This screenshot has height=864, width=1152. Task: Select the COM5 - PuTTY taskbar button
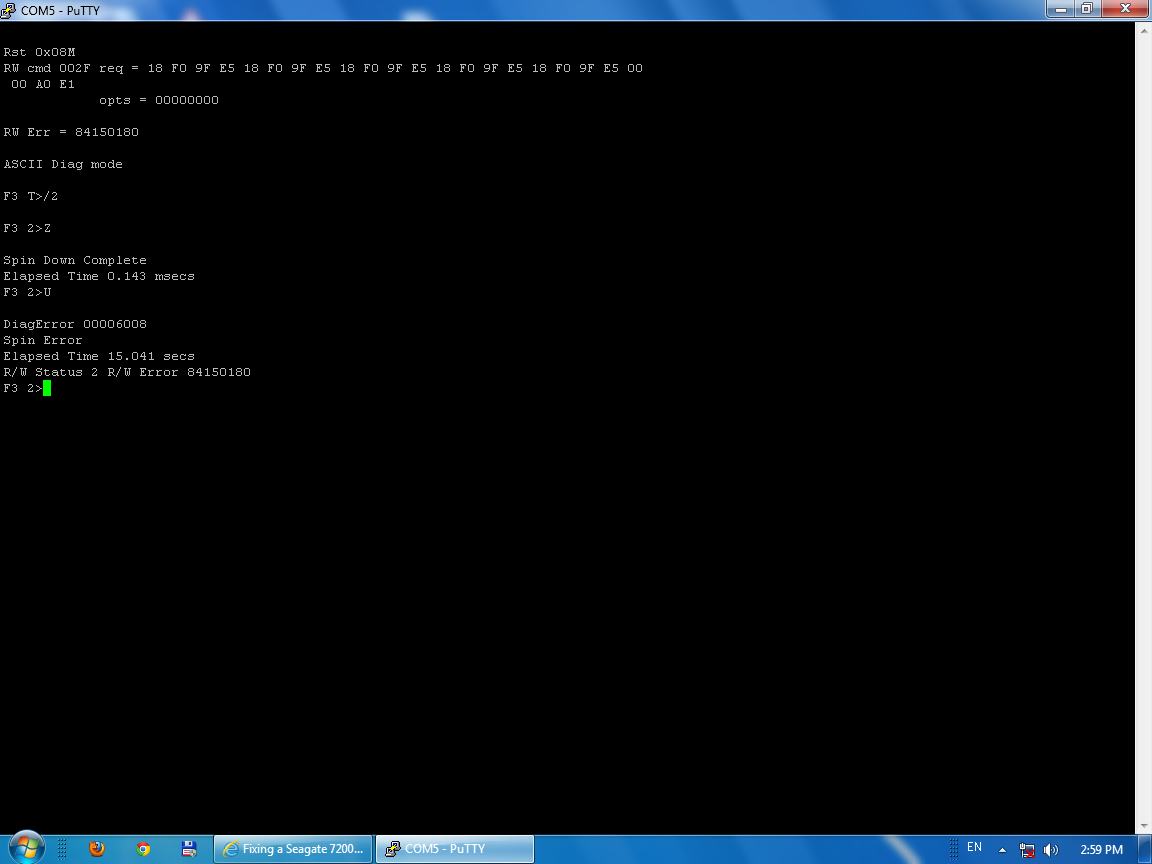[455, 849]
